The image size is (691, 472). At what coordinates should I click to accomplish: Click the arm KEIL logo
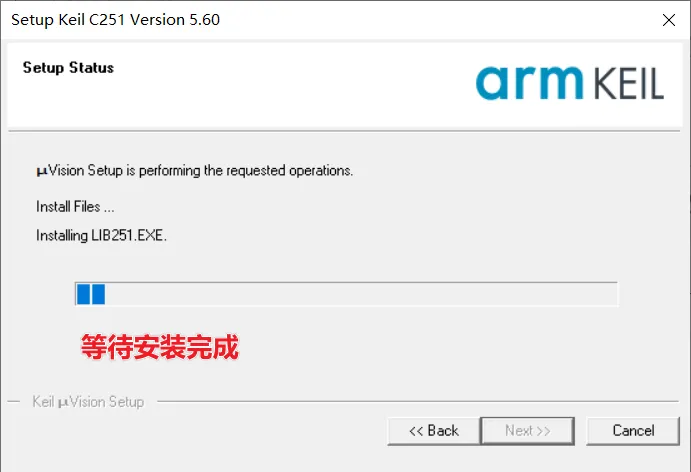click(570, 83)
